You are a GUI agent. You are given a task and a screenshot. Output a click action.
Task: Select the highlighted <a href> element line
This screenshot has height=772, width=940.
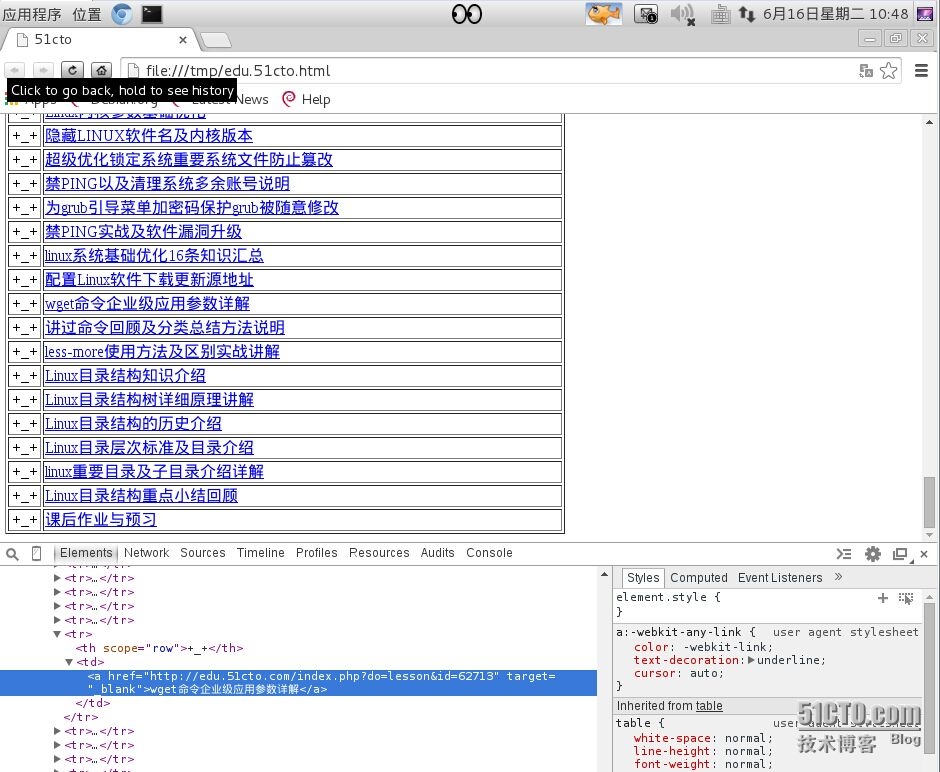tap(299, 683)
